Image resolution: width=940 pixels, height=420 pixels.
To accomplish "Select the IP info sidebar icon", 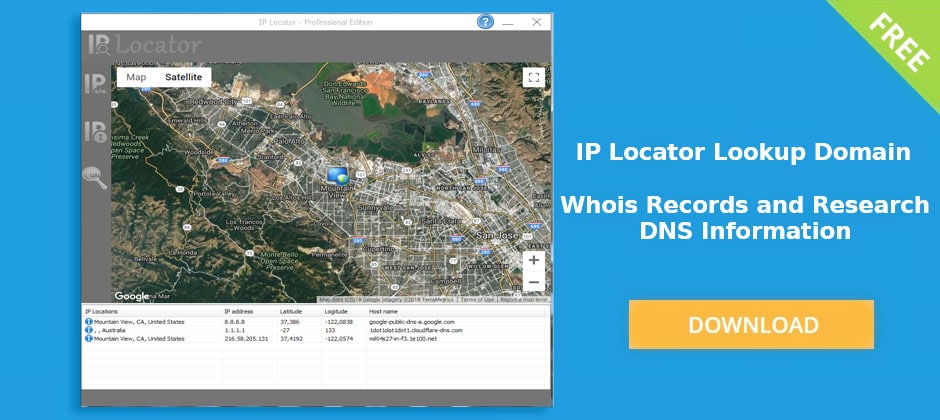I will [95, 131].
